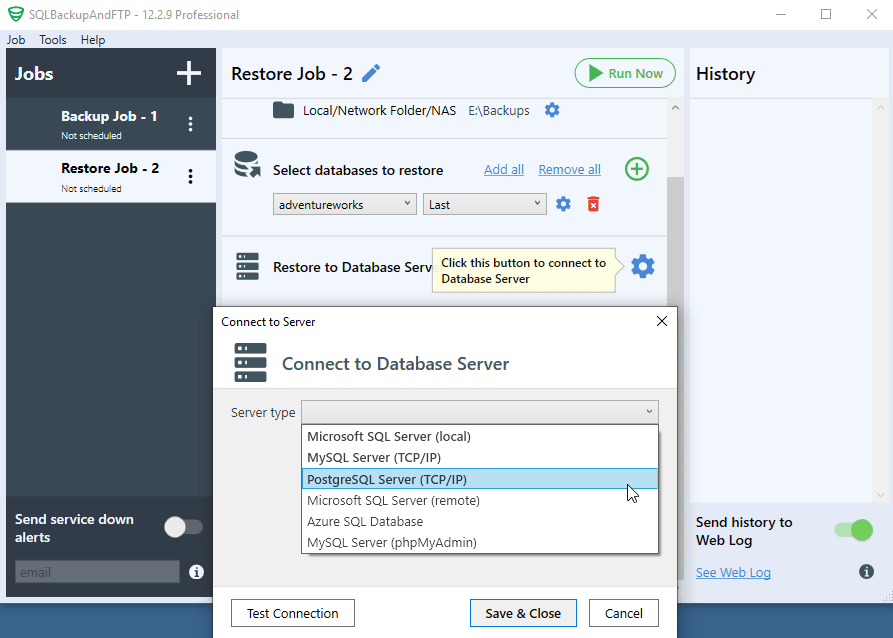Click the Local/Network Folder icon
Image resolution: width=893 pixels, height=638 pixels.
pyautogui.click(x=283, y=110)
